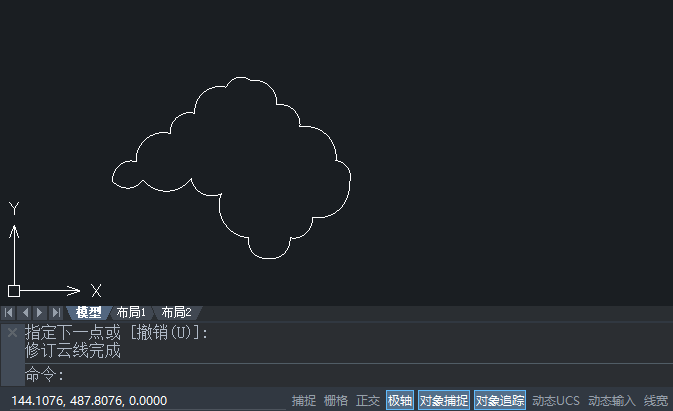This screenshot has width=673, height=411.
Task: Switch to the 模型 tab
Action: point(88,313)
